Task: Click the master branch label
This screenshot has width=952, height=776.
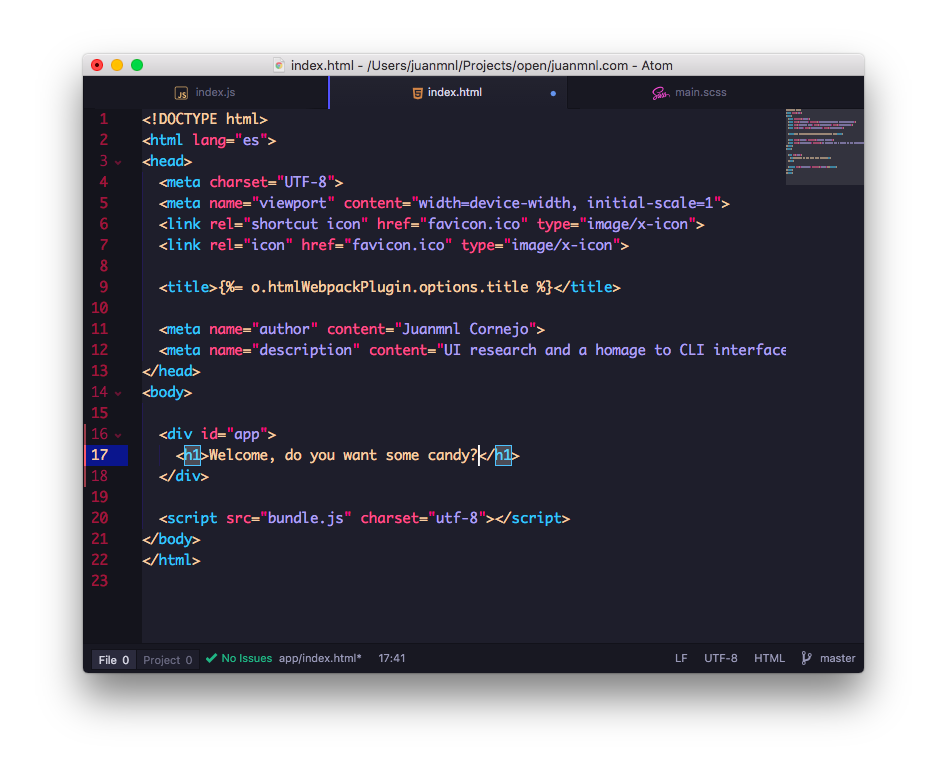Action: (837, 658)
